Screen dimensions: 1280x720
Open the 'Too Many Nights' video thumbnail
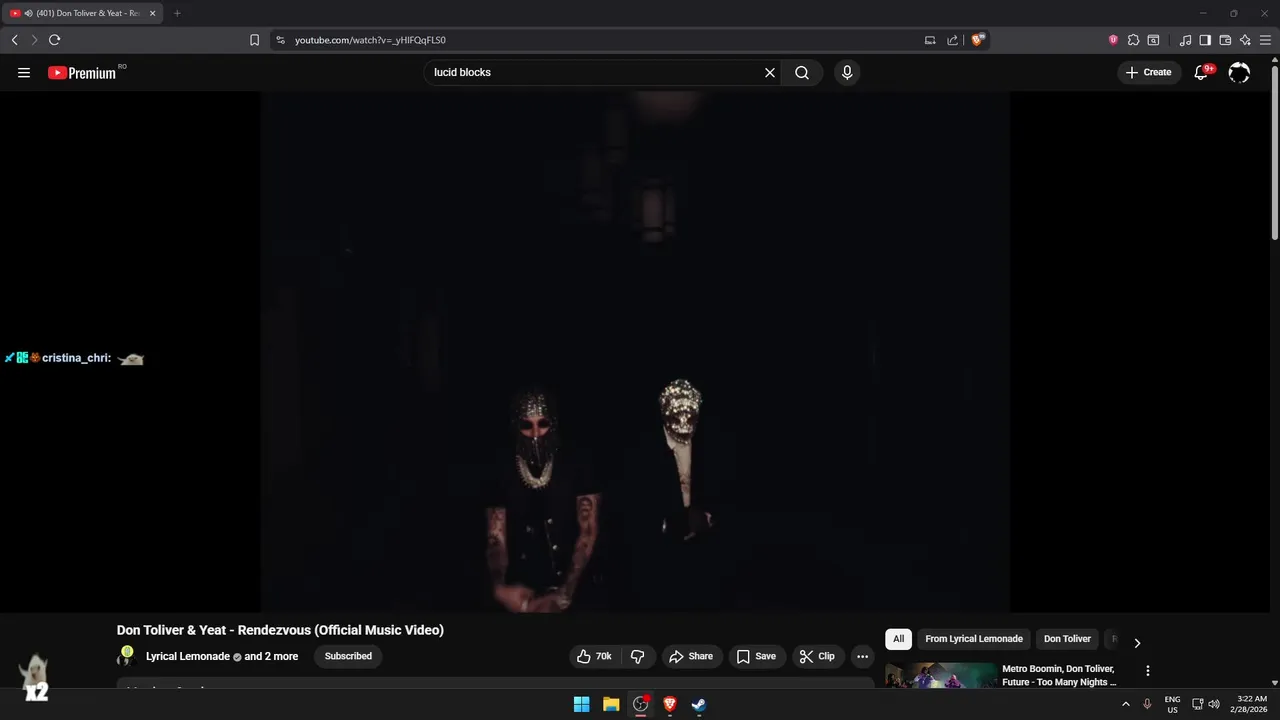point(940,676)
